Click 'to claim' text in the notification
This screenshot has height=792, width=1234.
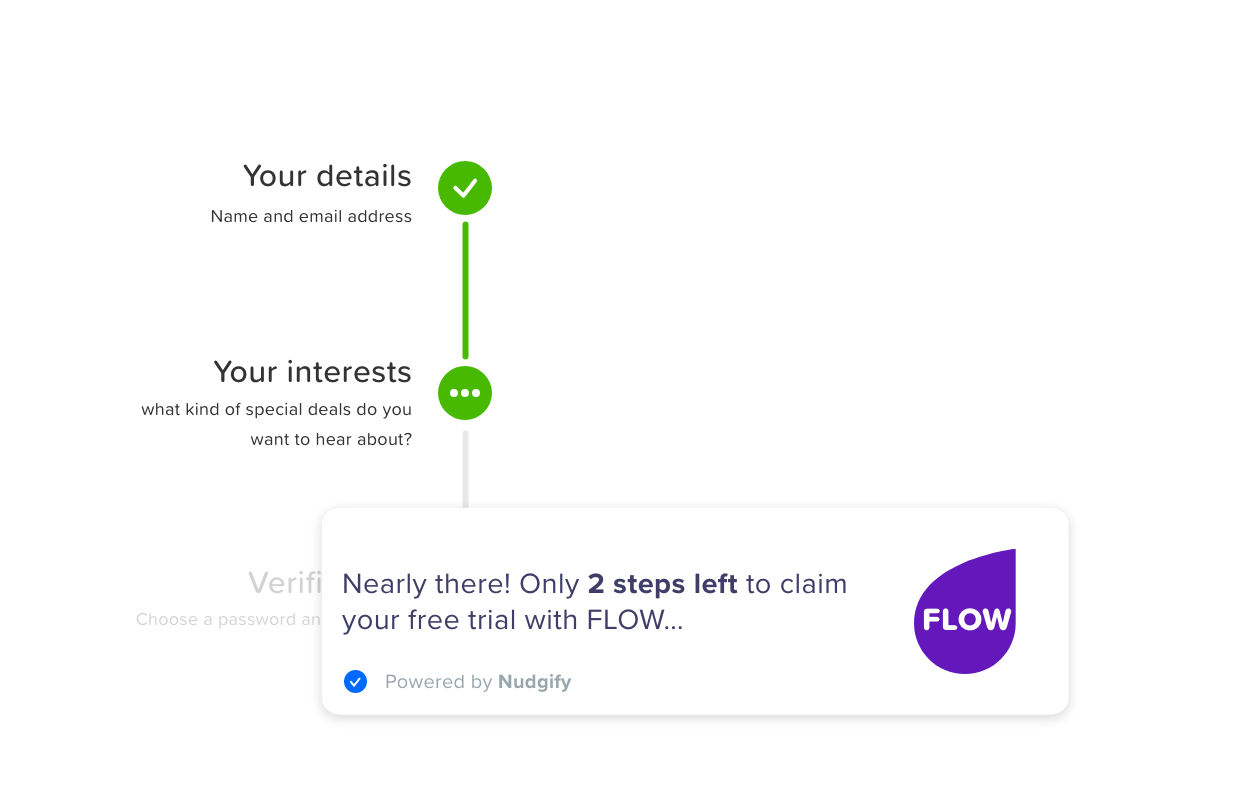click(797, 584)
